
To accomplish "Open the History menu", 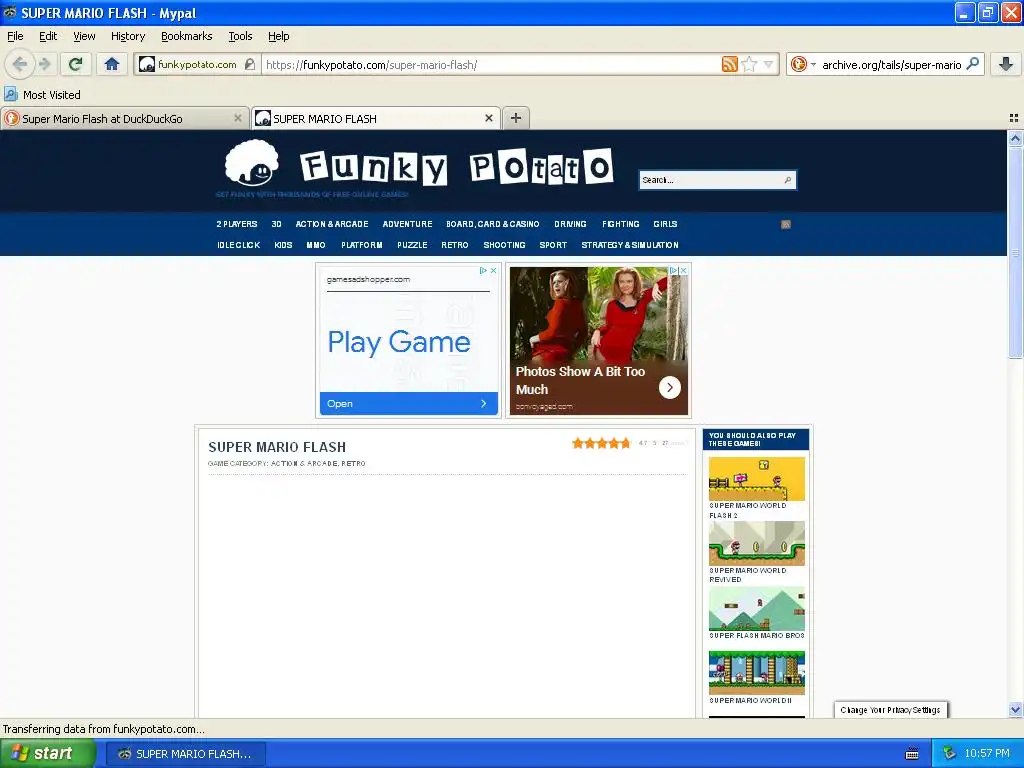I will coord(127,36).
